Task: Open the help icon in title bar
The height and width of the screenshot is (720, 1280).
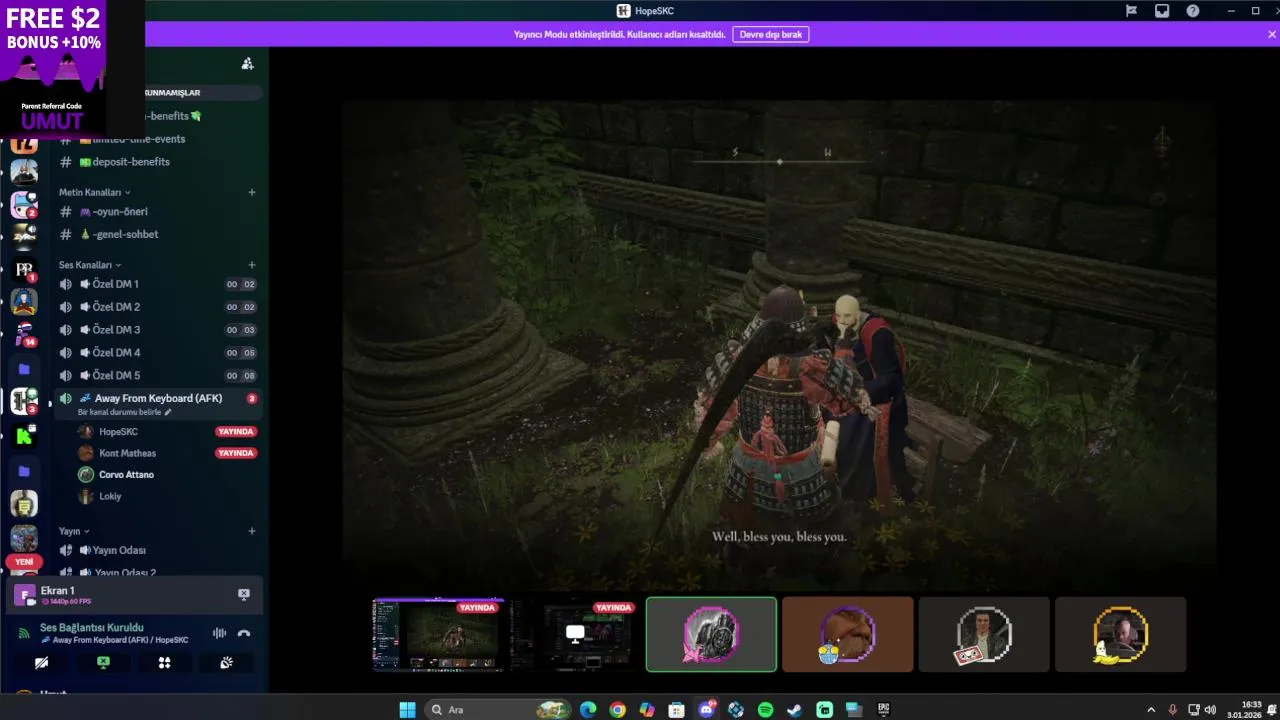Action: point(1193,11)
